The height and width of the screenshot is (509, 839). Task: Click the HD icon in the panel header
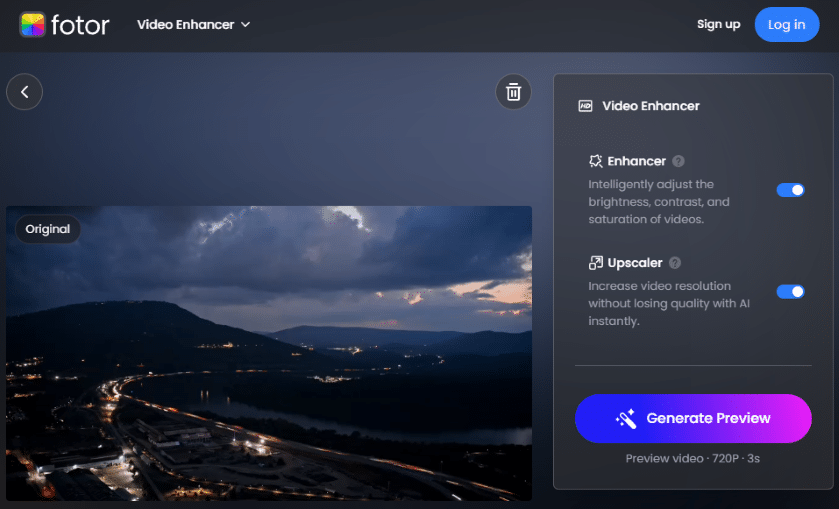tap(586, 106)
